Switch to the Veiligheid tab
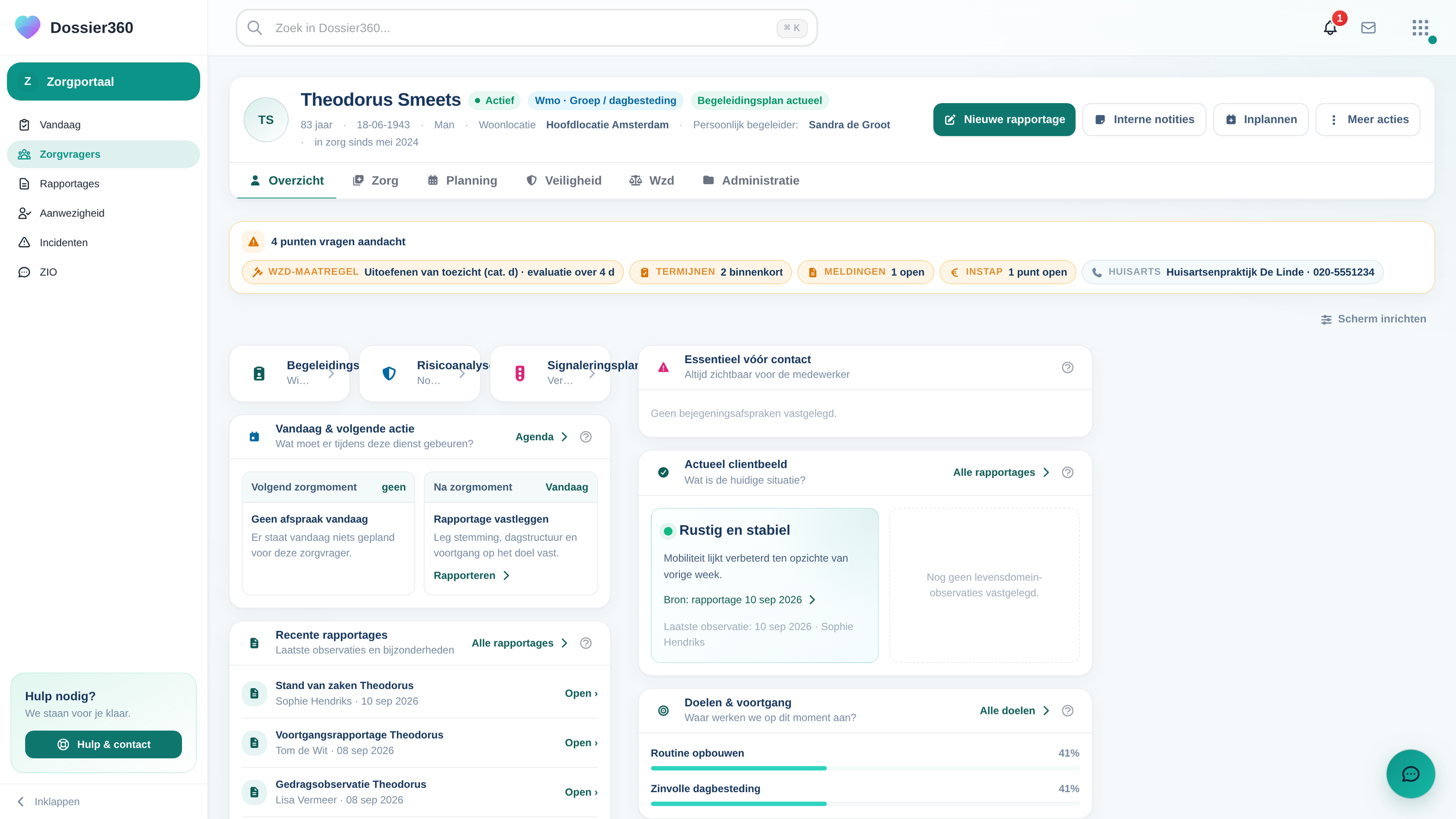Screen dimensions: 1456x819 564,180
